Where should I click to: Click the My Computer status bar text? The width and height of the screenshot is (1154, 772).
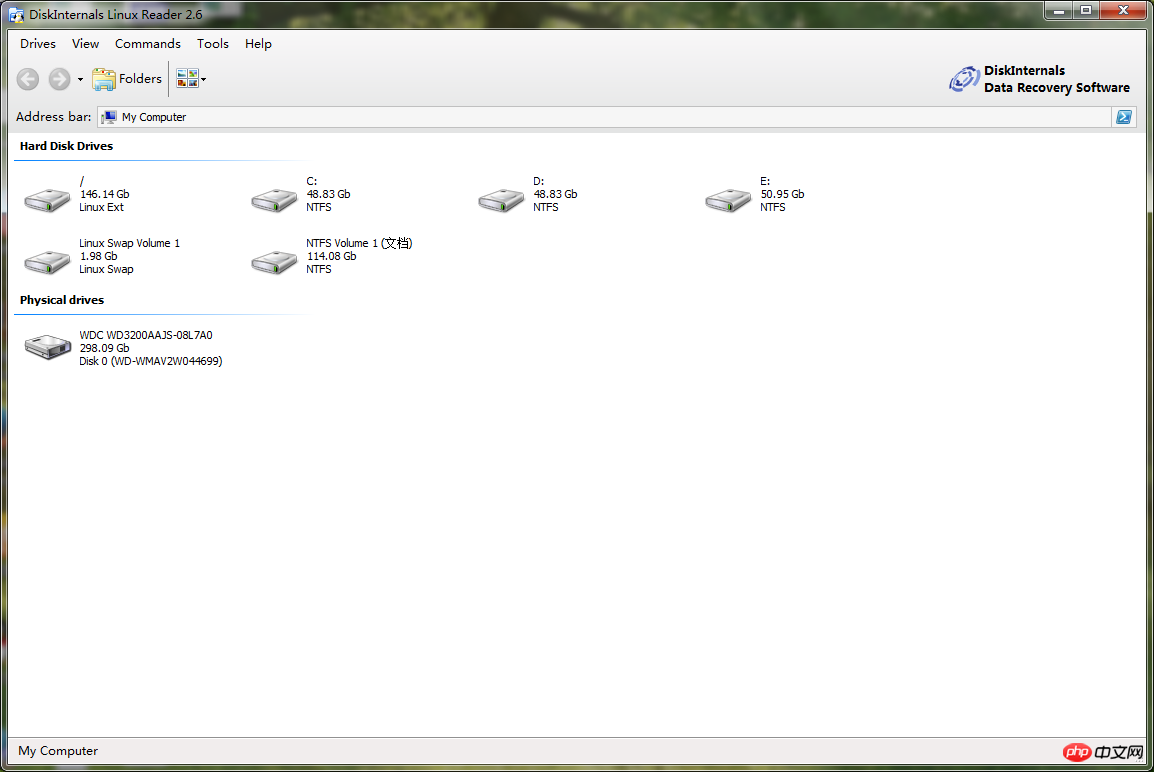pyautogui.click(x=58, y=751)
